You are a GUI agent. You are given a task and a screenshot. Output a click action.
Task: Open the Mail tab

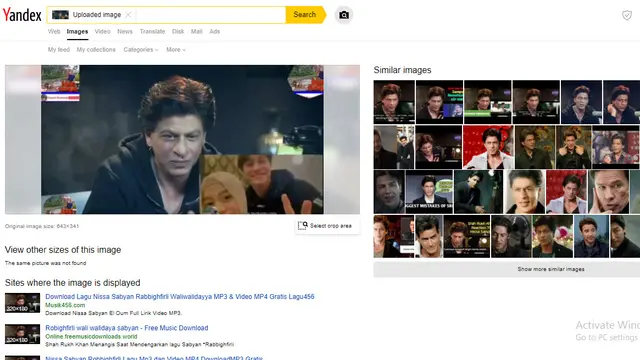(x=197, y=31)
